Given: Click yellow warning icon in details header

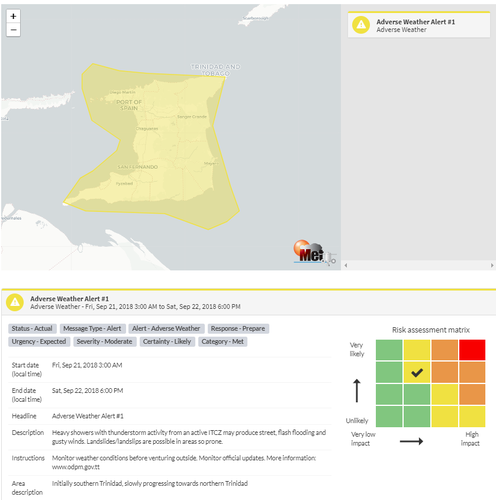Looking at the screenshot, I should click(15, 302).
